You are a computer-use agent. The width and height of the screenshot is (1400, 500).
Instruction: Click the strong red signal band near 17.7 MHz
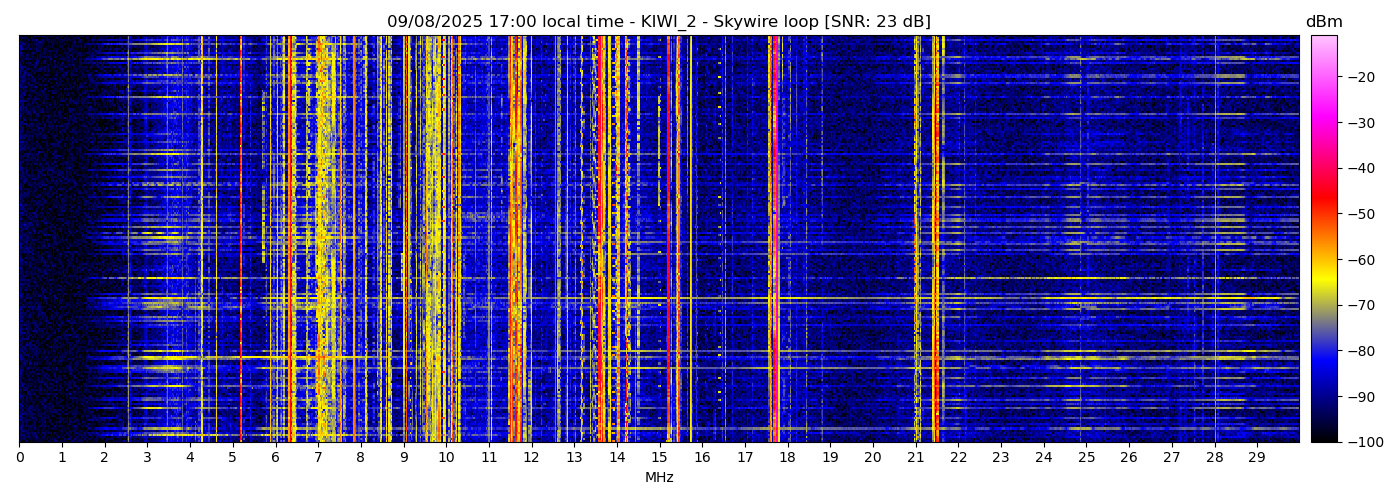774,238
